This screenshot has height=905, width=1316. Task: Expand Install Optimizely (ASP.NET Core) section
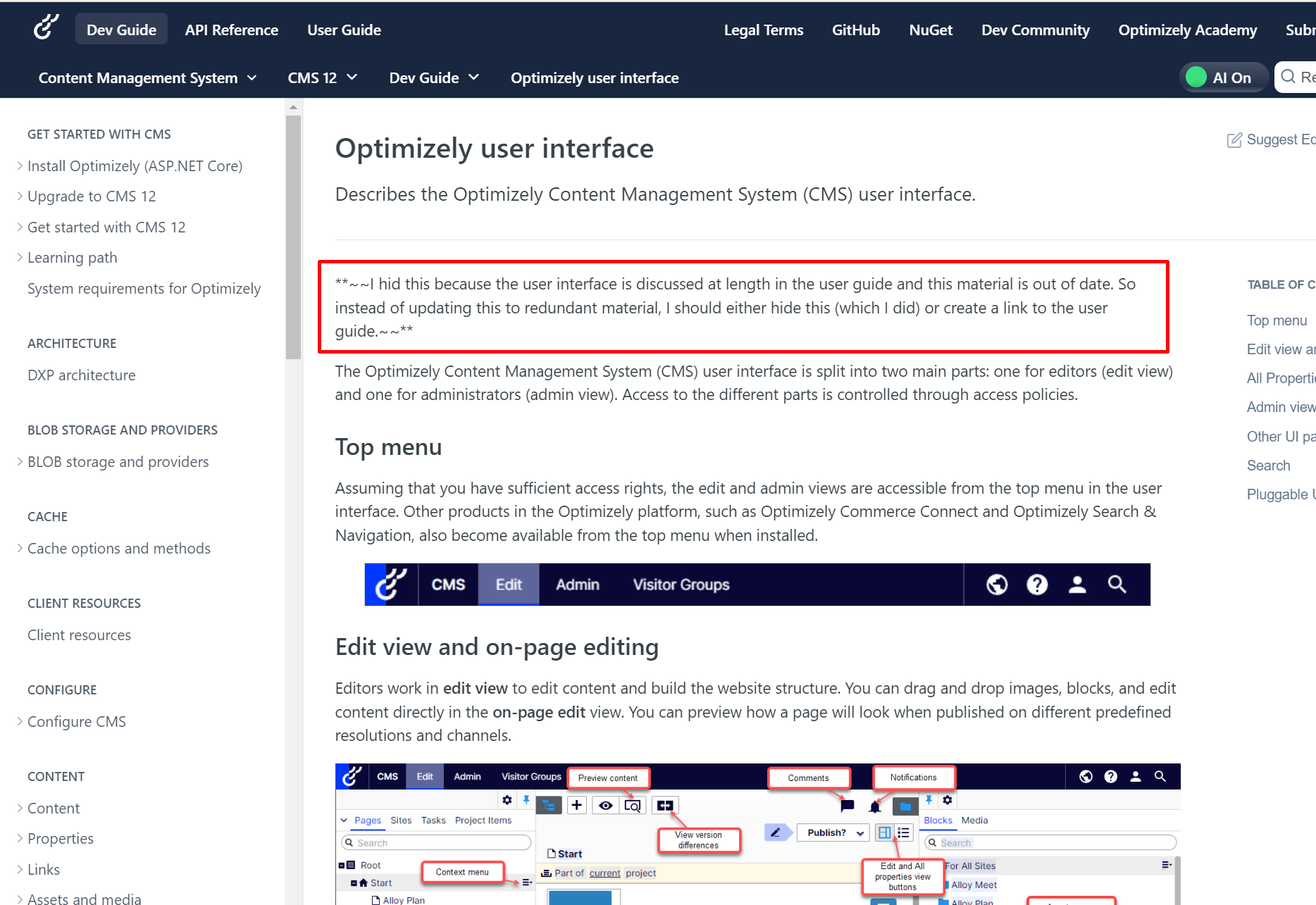[x=20, y=166]
